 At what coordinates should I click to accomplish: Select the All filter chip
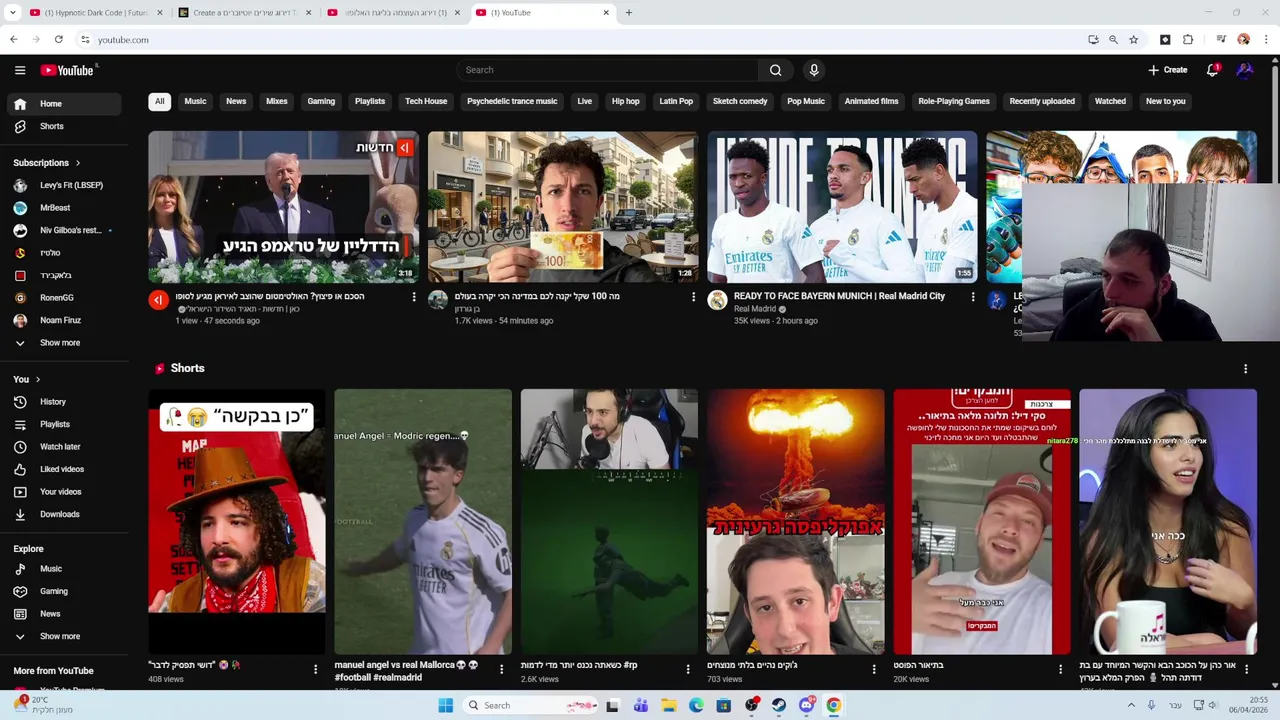tap(159, 101)
